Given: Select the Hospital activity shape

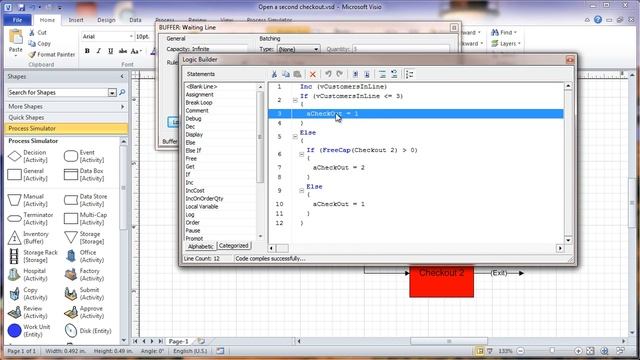Looking at the screenshot, I should coord(28,274).
